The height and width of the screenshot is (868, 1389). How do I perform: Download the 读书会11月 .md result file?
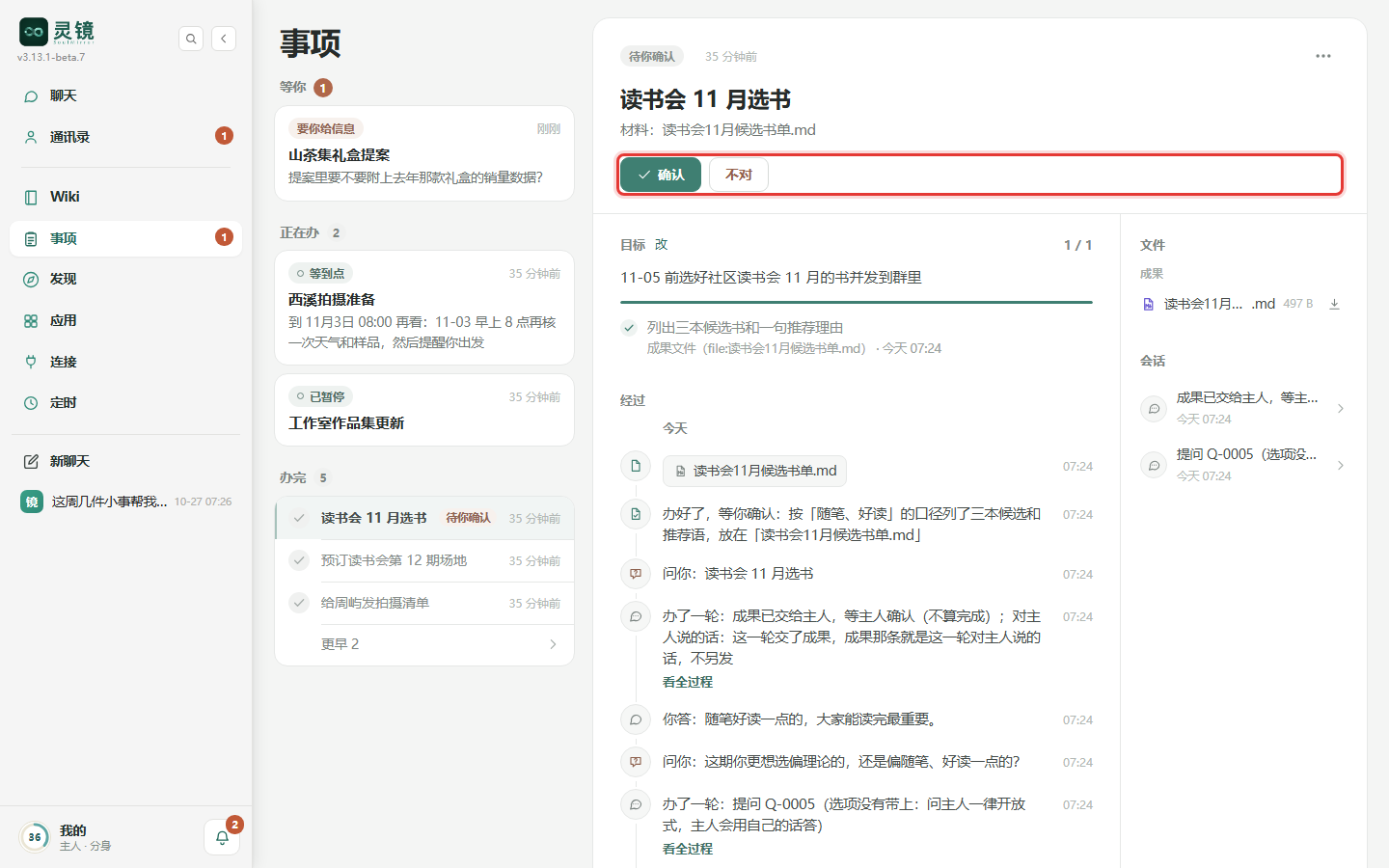[1334, 304]
